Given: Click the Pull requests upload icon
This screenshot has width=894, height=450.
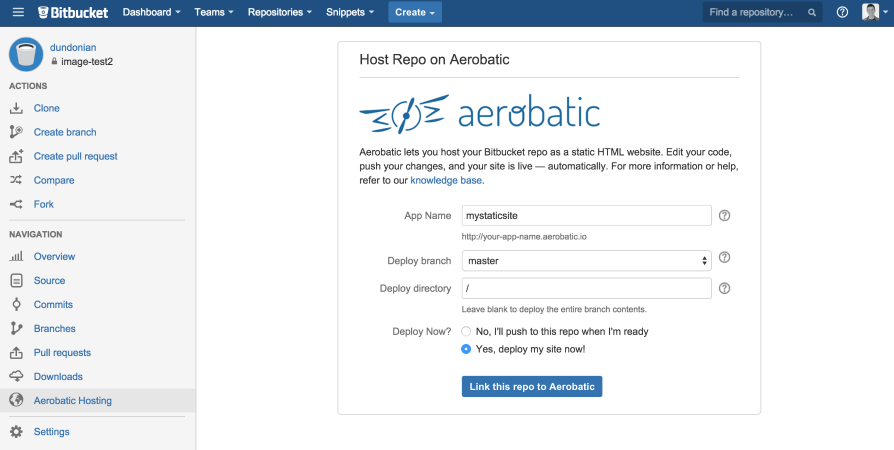Looking at the screenshot, I should 16,352.
